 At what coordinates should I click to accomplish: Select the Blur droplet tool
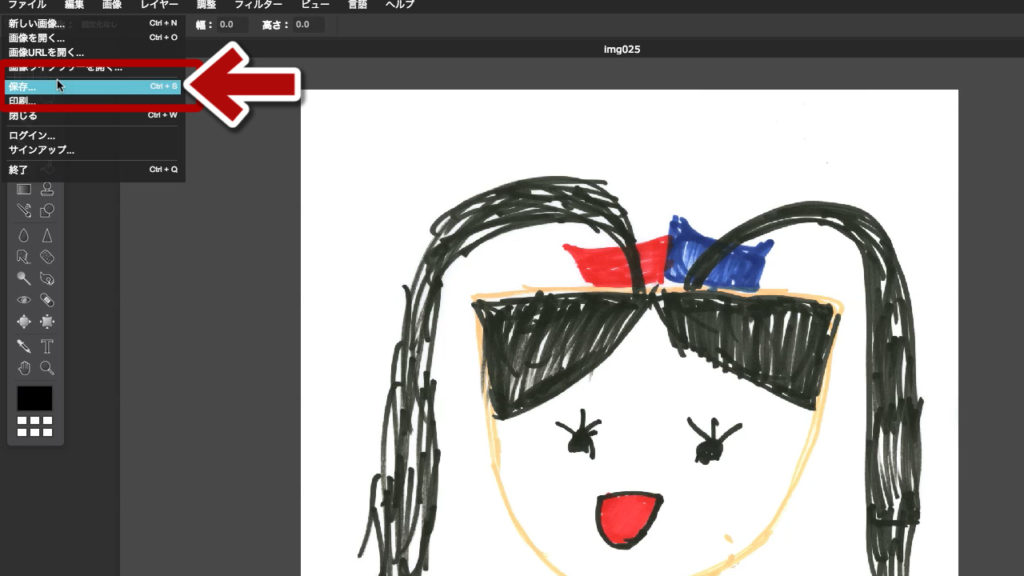pyautogui.click(x=24, y=235)
